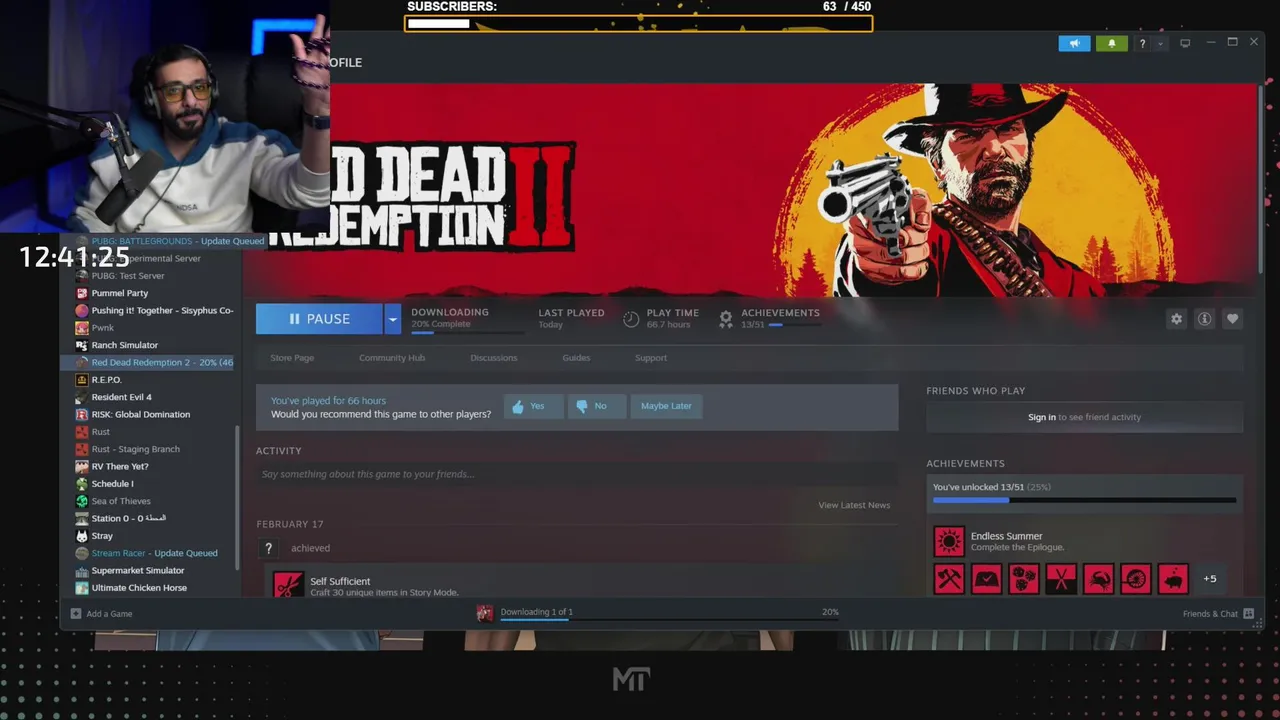
Task: Click the hidden achievement question mark icon
Action: click(268, 548)
